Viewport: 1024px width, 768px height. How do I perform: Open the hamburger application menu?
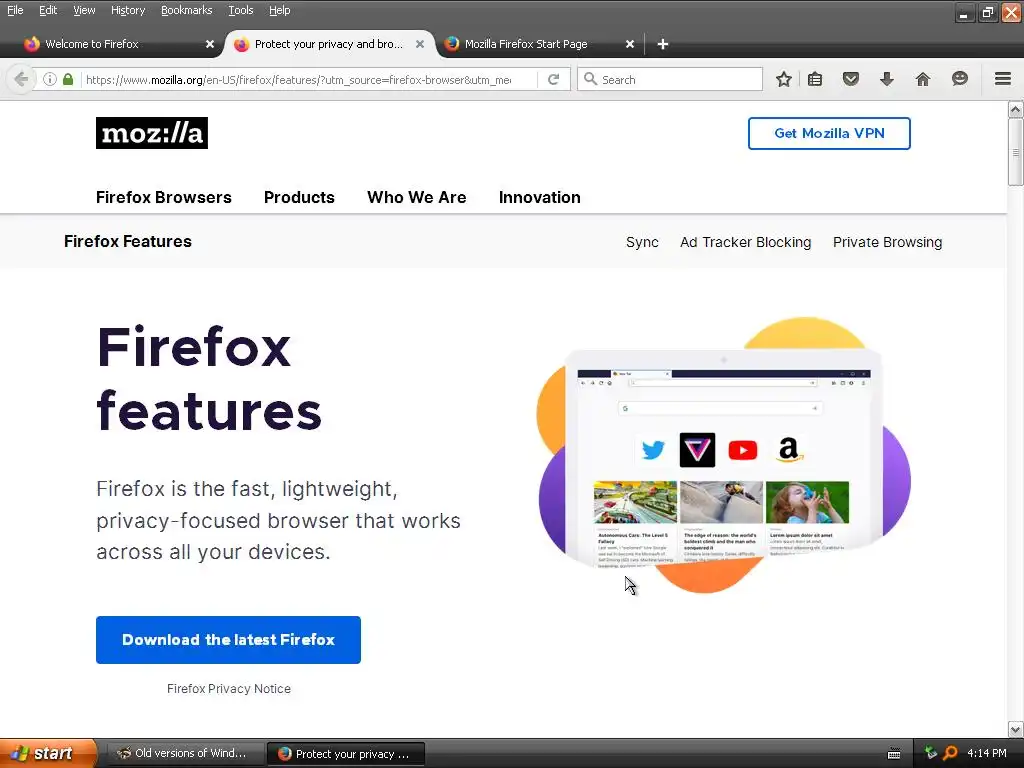tap(1003, 79)
